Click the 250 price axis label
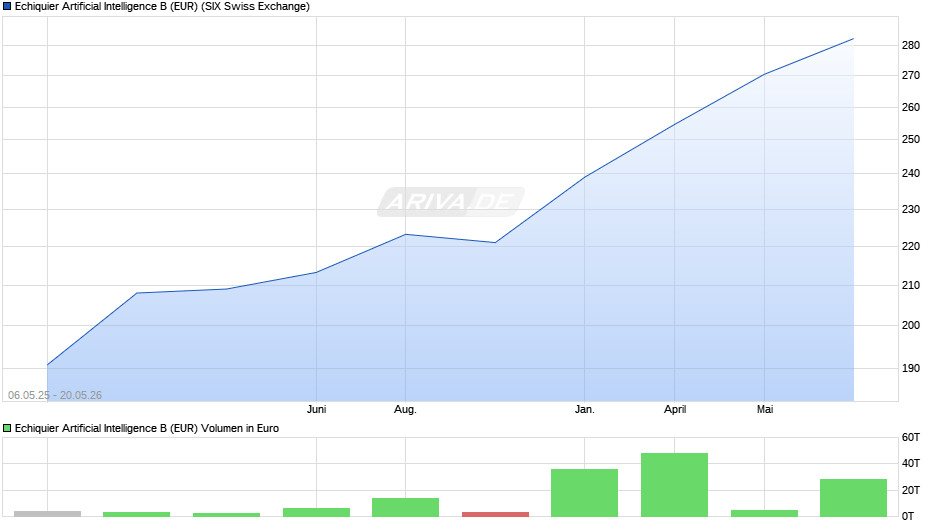Image resolution: width=940 pixels, height=526 pixels. click(911, 139)
